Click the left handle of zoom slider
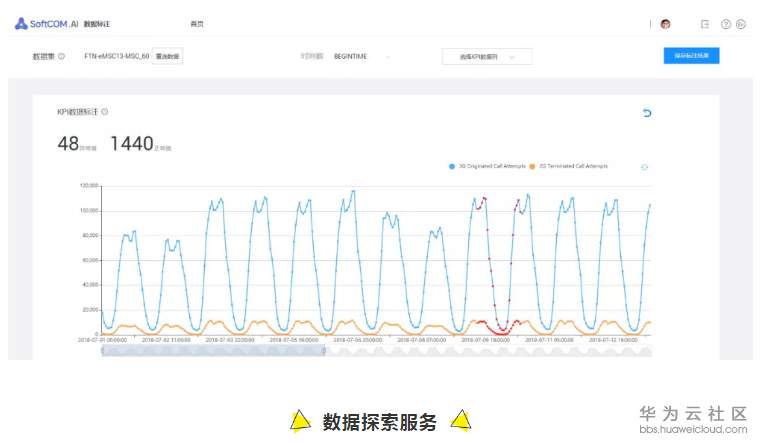The width and height of the screenshot is (761, 444). coord(102,351)
